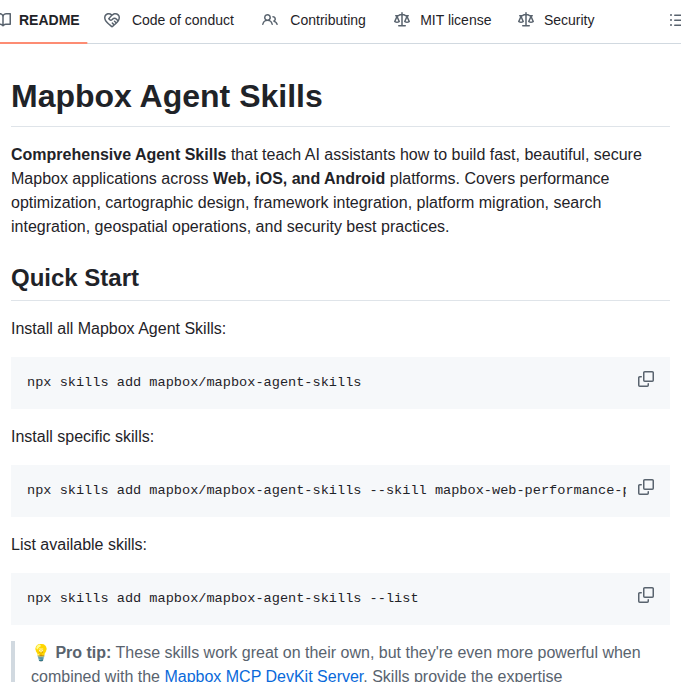Copy the install specific skills command
Image resolution: width=681 pixels, height=682 pixels.
[x=646, y=487]
